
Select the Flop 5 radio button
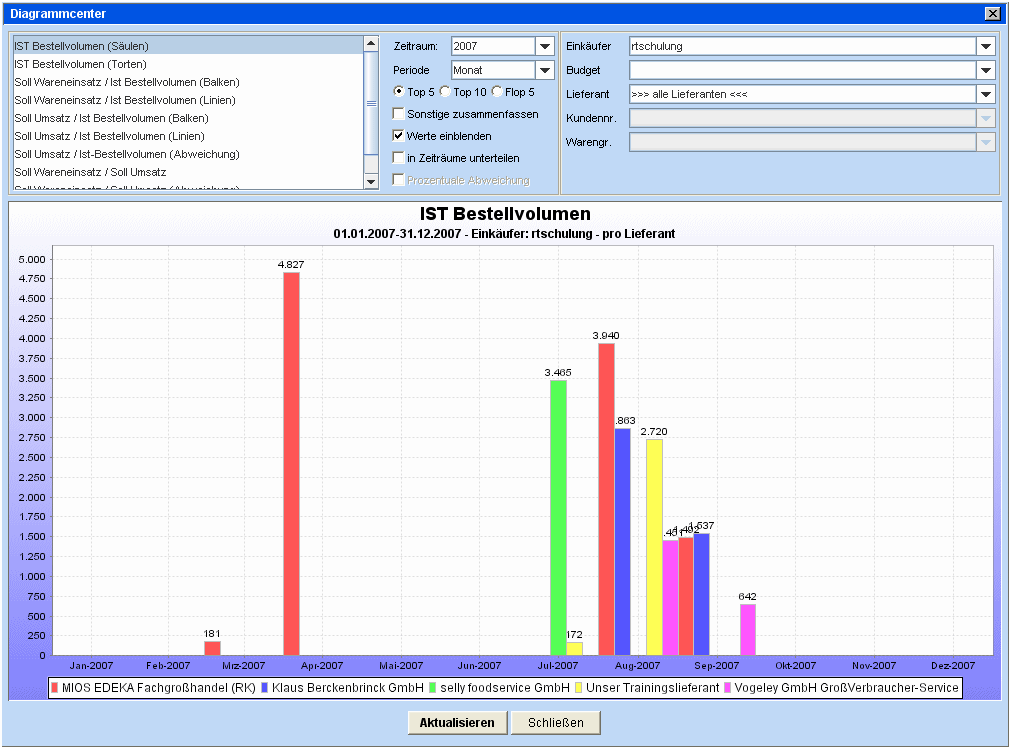pyautogui.click(x=497, y=92)
